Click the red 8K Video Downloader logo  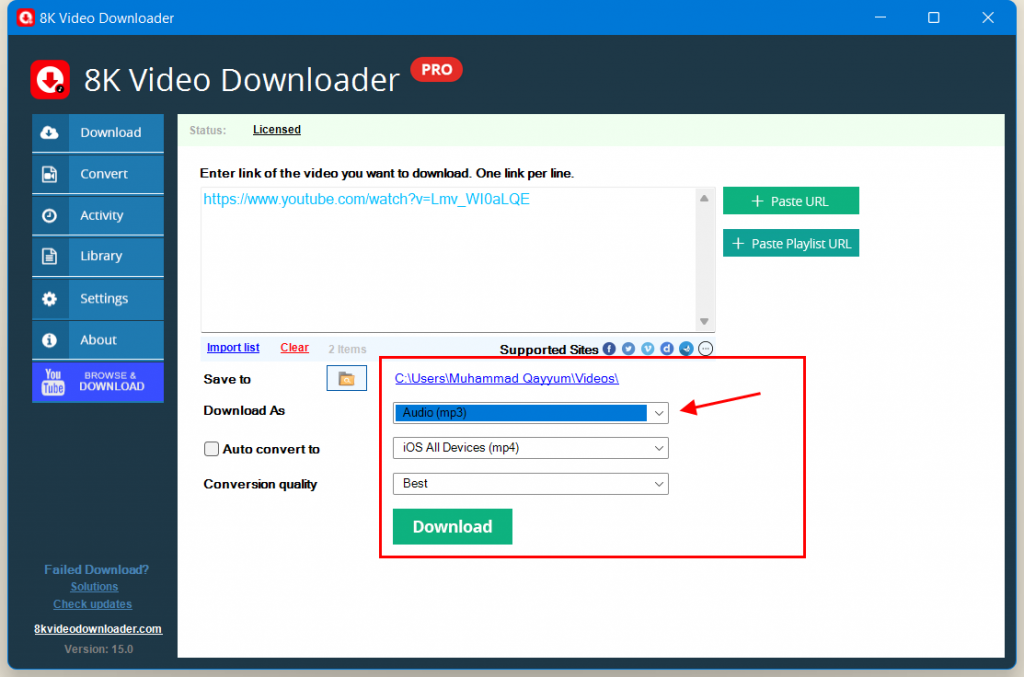(50, 80)
